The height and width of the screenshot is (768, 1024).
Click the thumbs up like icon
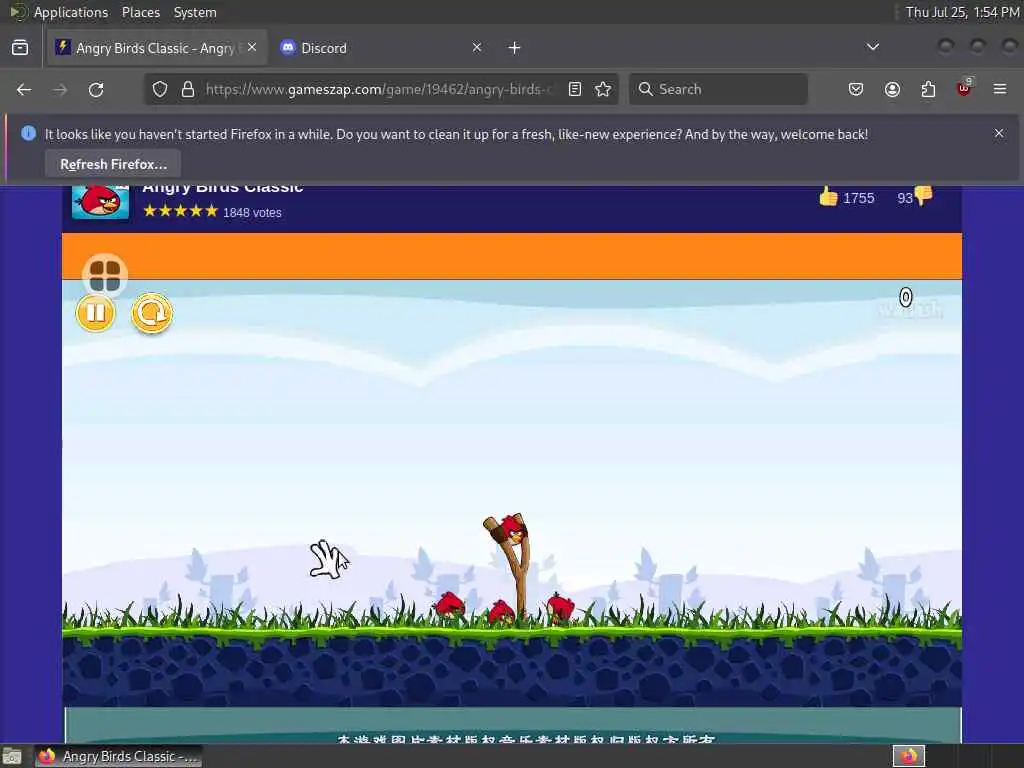pos(828,196)
